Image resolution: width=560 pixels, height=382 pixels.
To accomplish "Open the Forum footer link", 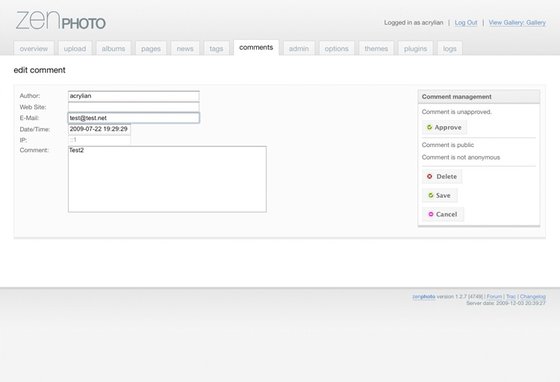I will pos(494,297).
